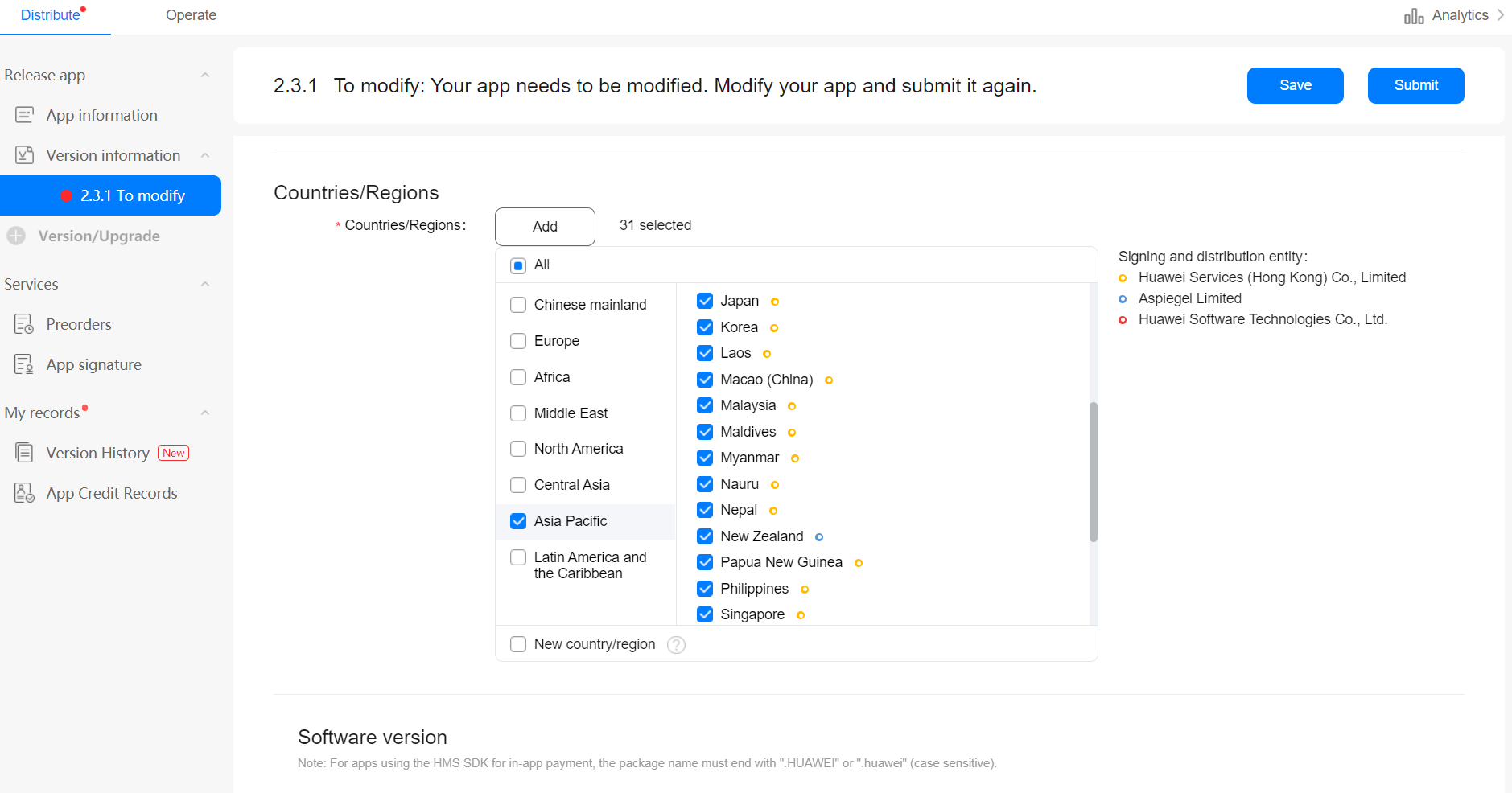Click the Version History list icon
Screen dimensions: 1512x793
coord(25,453)
